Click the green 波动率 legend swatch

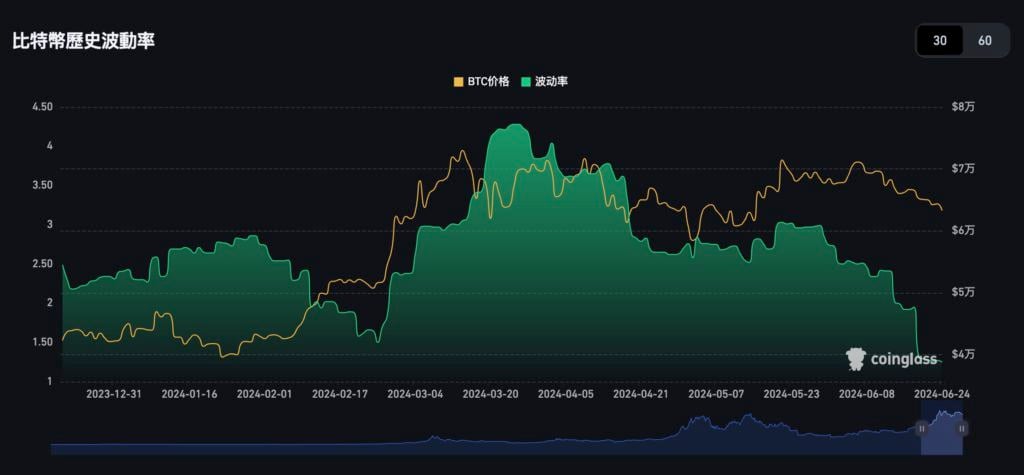525,82
